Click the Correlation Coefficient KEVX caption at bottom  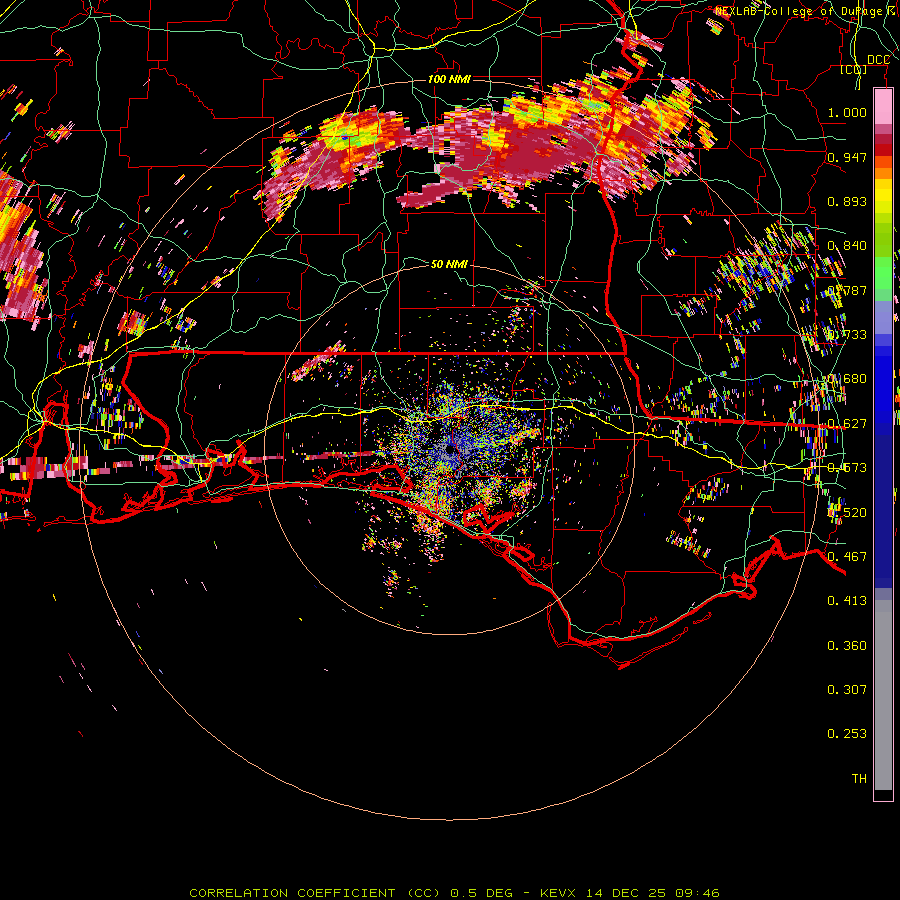click(x=454, y=893)
